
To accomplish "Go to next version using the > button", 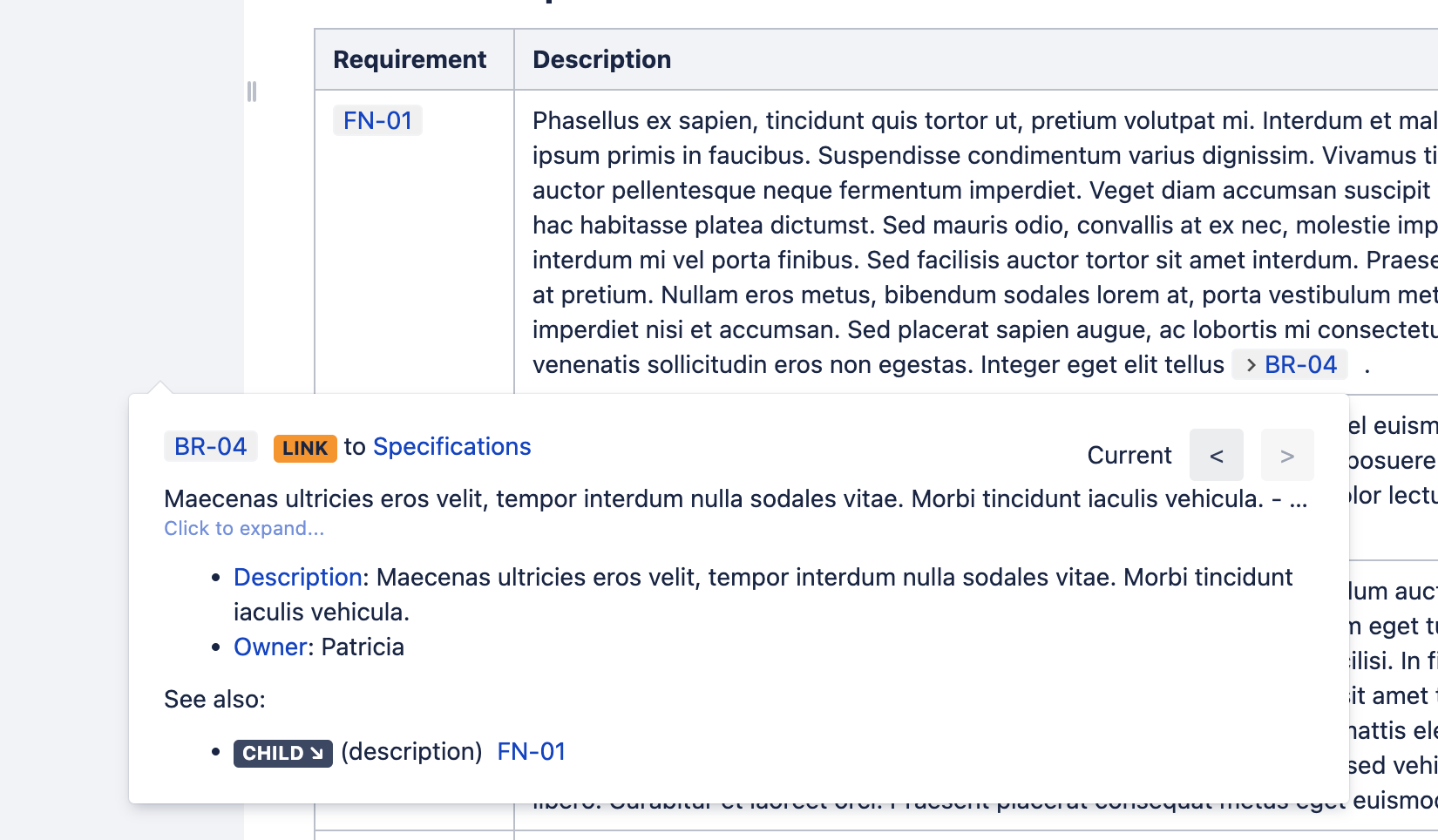I will (x=1286, y=456).
